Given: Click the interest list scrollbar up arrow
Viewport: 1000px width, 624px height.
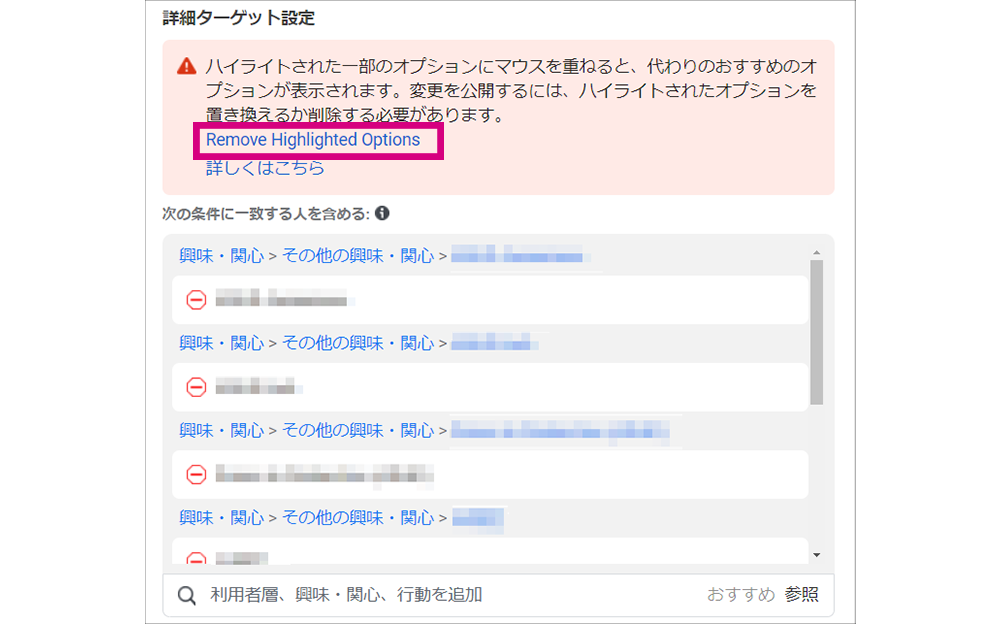Looking at the screenshot, I should click(816, 253).
